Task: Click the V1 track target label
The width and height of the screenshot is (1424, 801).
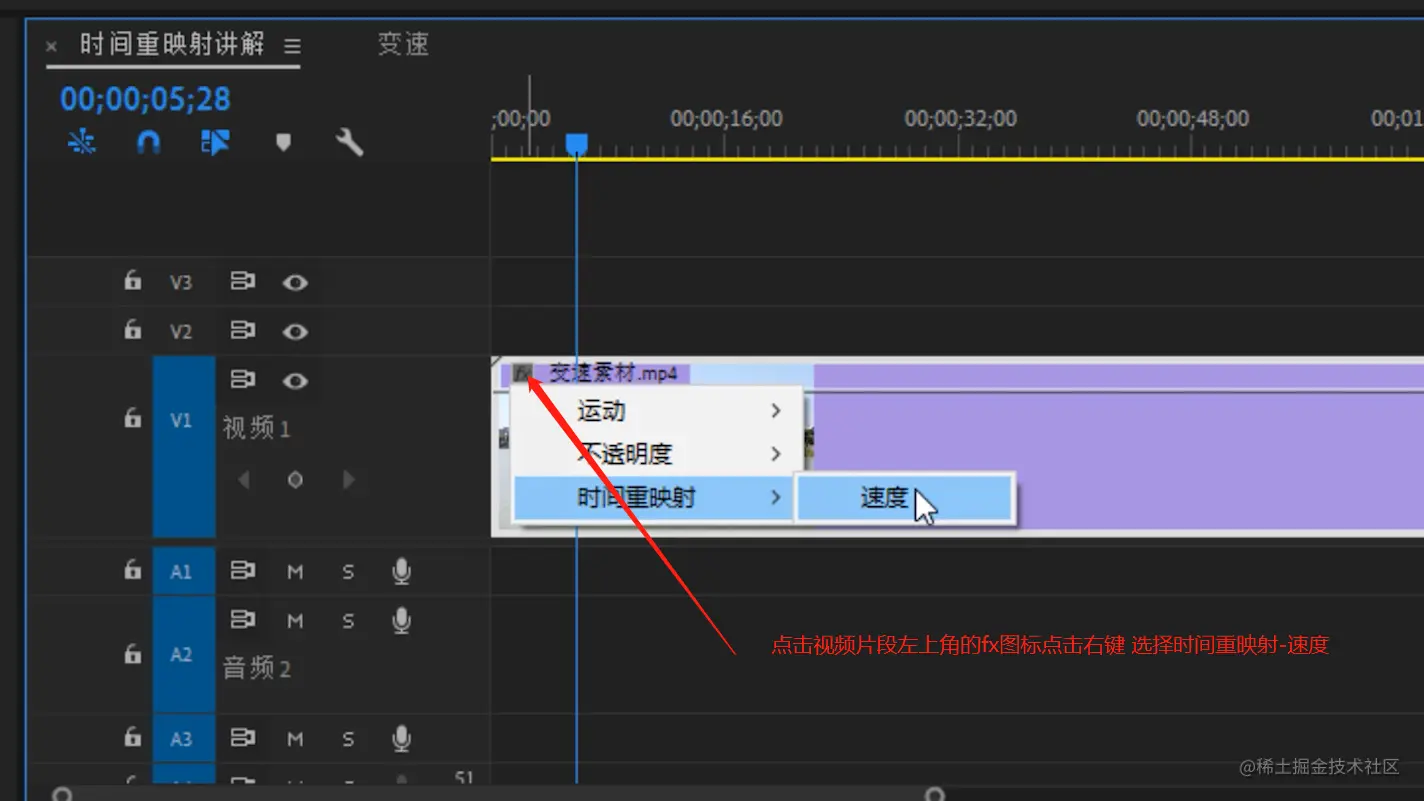Action: tap(183, 447)
